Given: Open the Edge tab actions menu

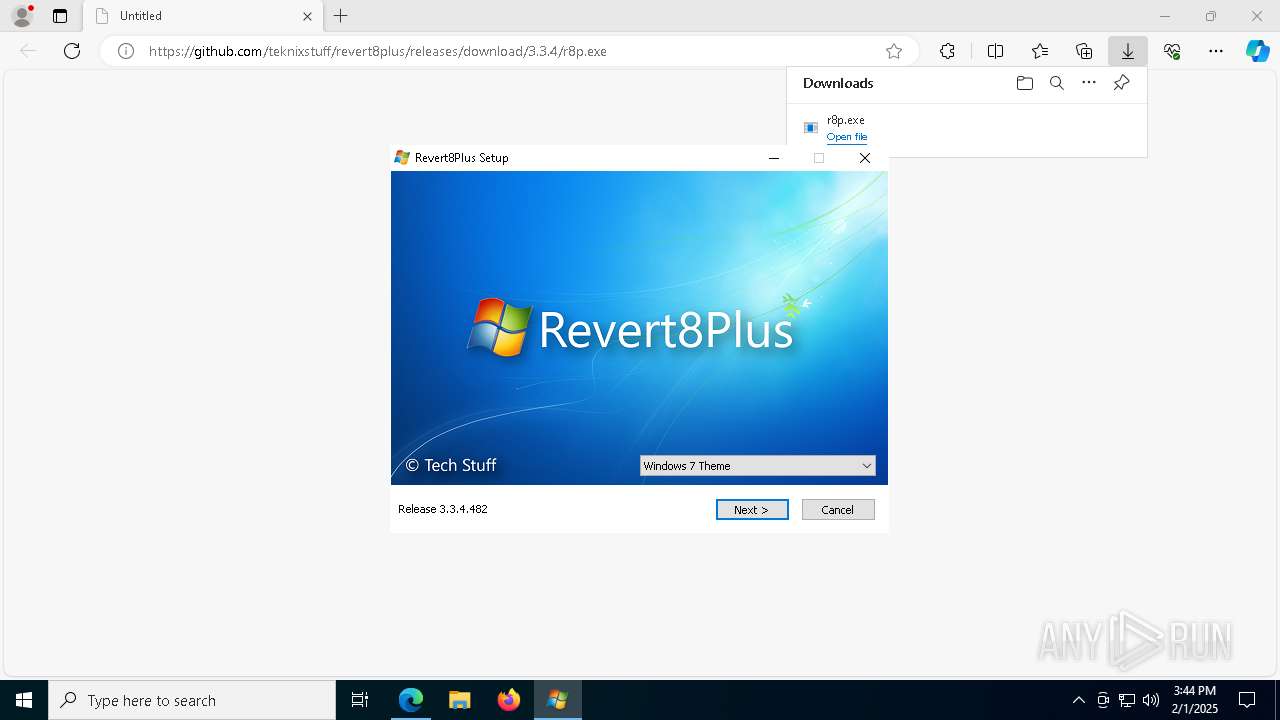Looking at the screenshot, I should [60, 16].
